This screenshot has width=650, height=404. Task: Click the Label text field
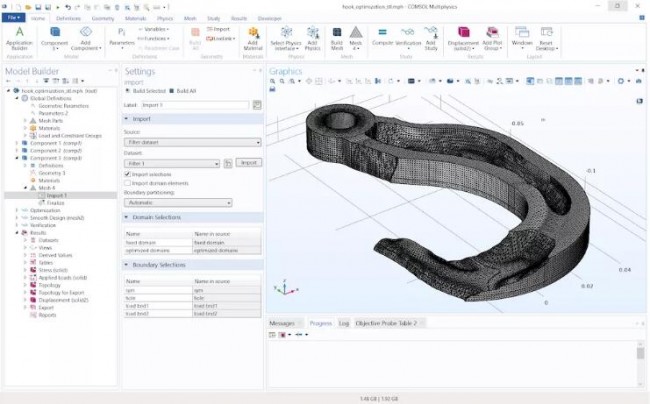point(195,104)
